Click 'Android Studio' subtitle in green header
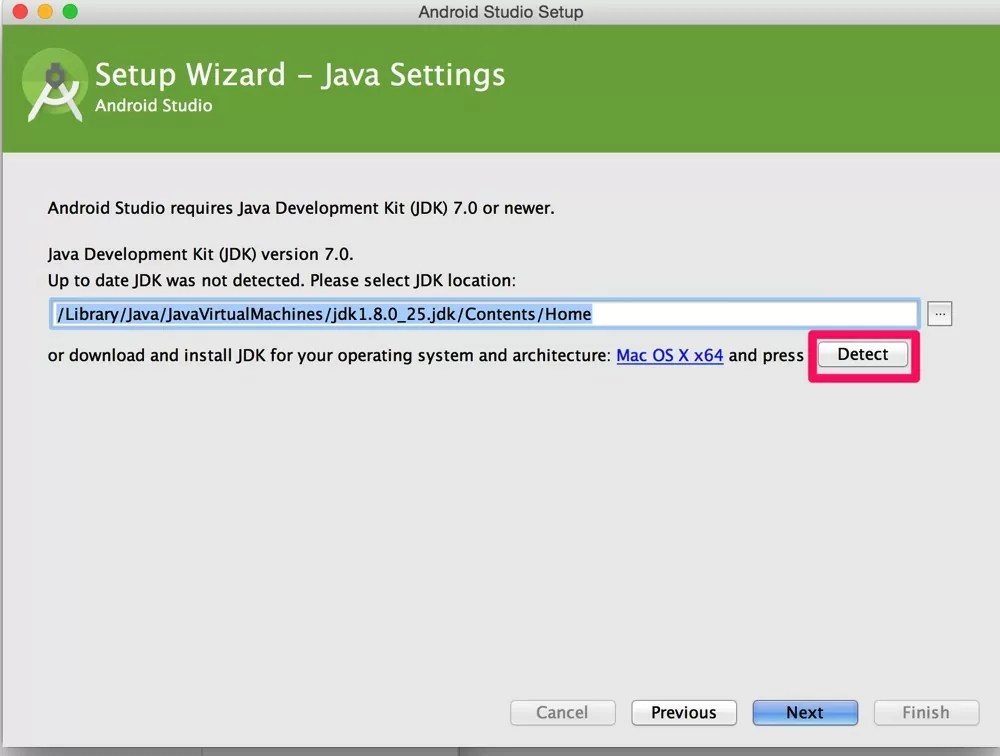The image size is (1000, 756). 154,105
